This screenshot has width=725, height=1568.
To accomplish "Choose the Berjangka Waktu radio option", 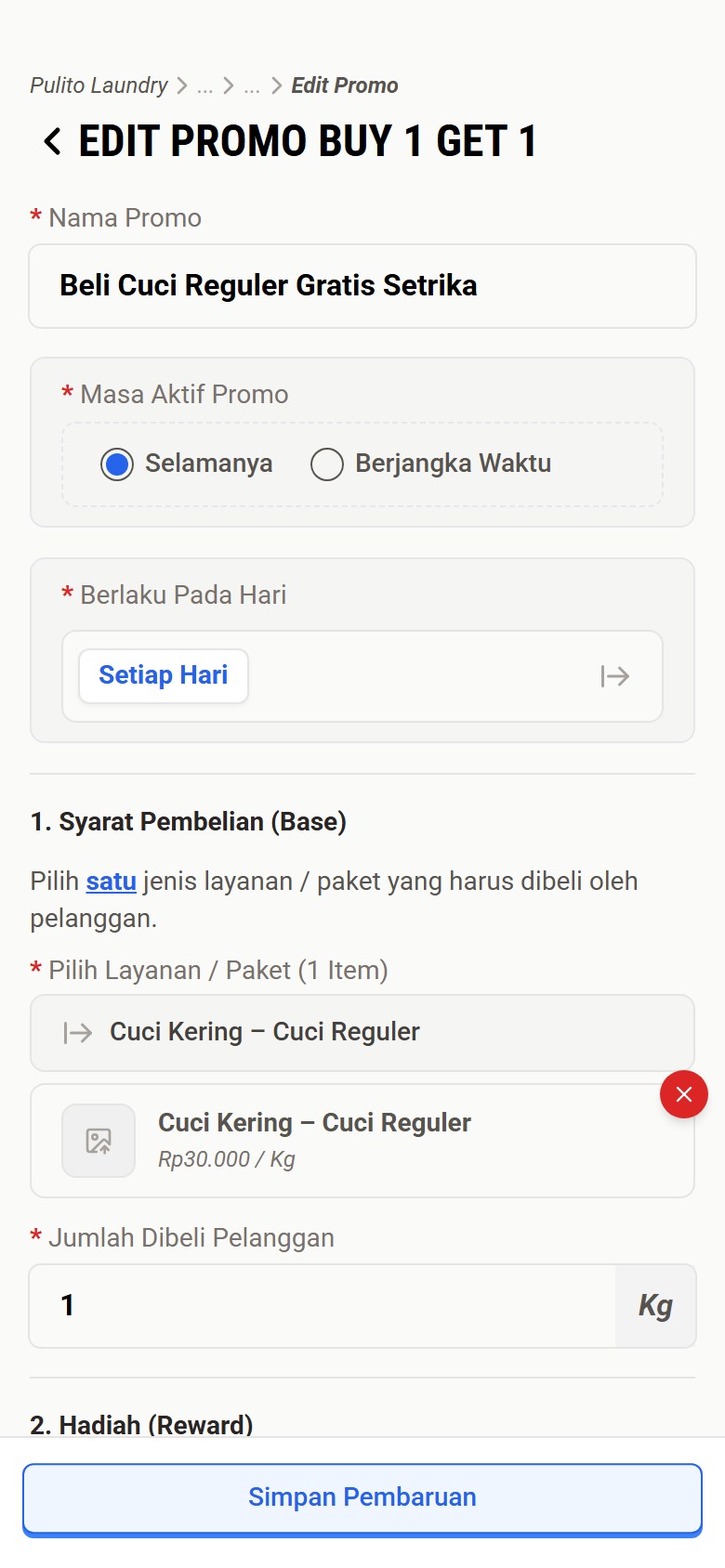I will [327, 464].
